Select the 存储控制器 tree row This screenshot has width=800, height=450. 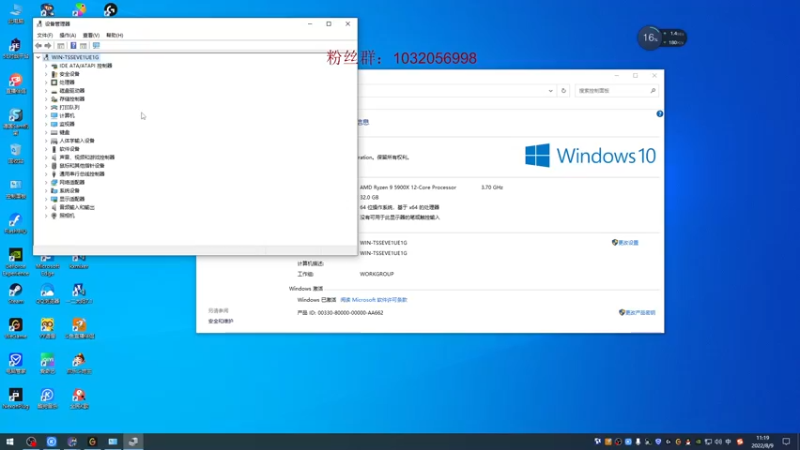tap(67, 99)
